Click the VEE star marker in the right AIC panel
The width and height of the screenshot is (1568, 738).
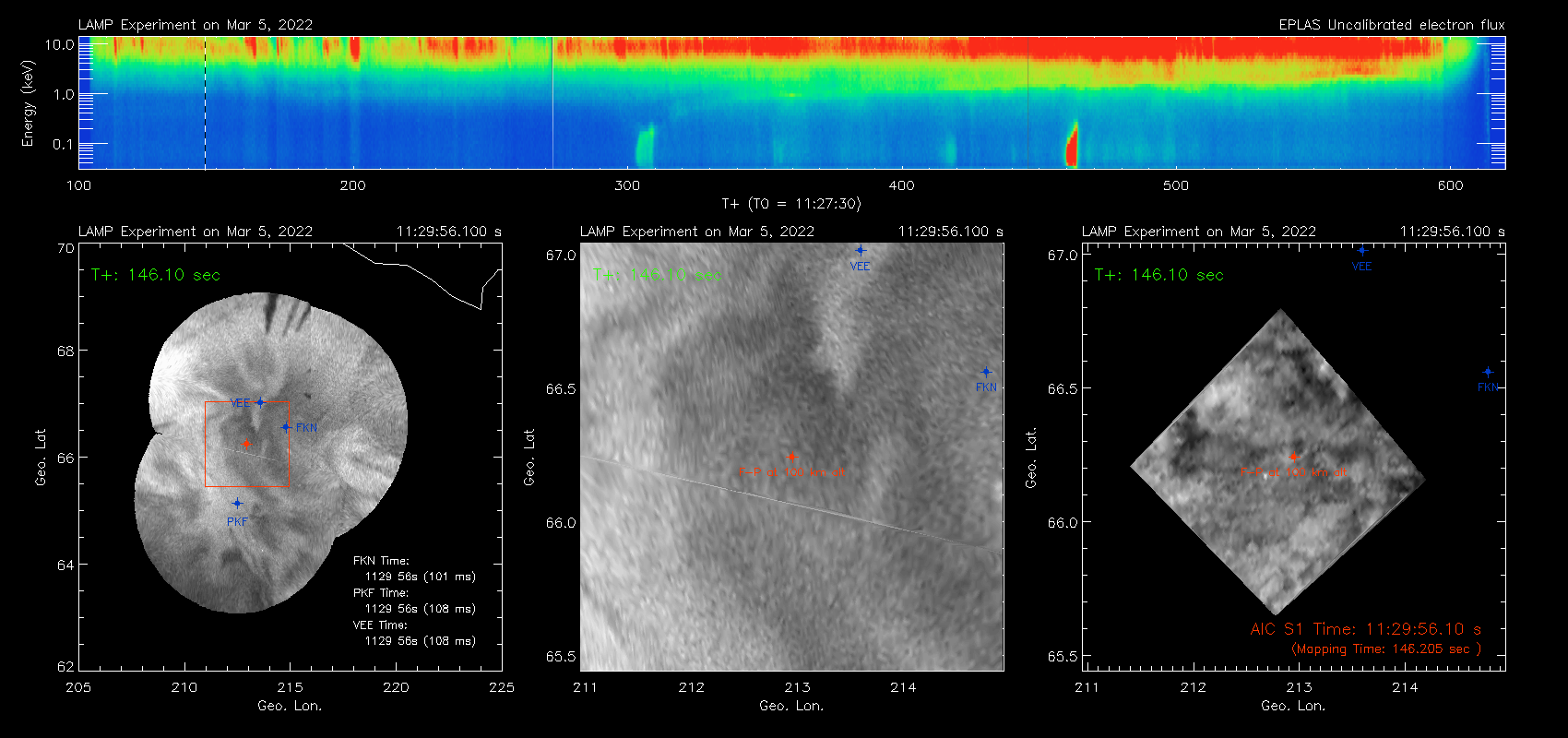click(1362, 250)
